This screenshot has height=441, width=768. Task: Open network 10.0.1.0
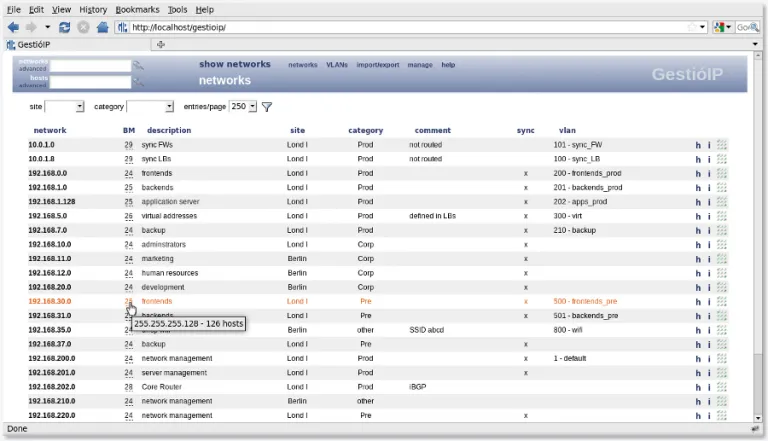tap(41, 145)
